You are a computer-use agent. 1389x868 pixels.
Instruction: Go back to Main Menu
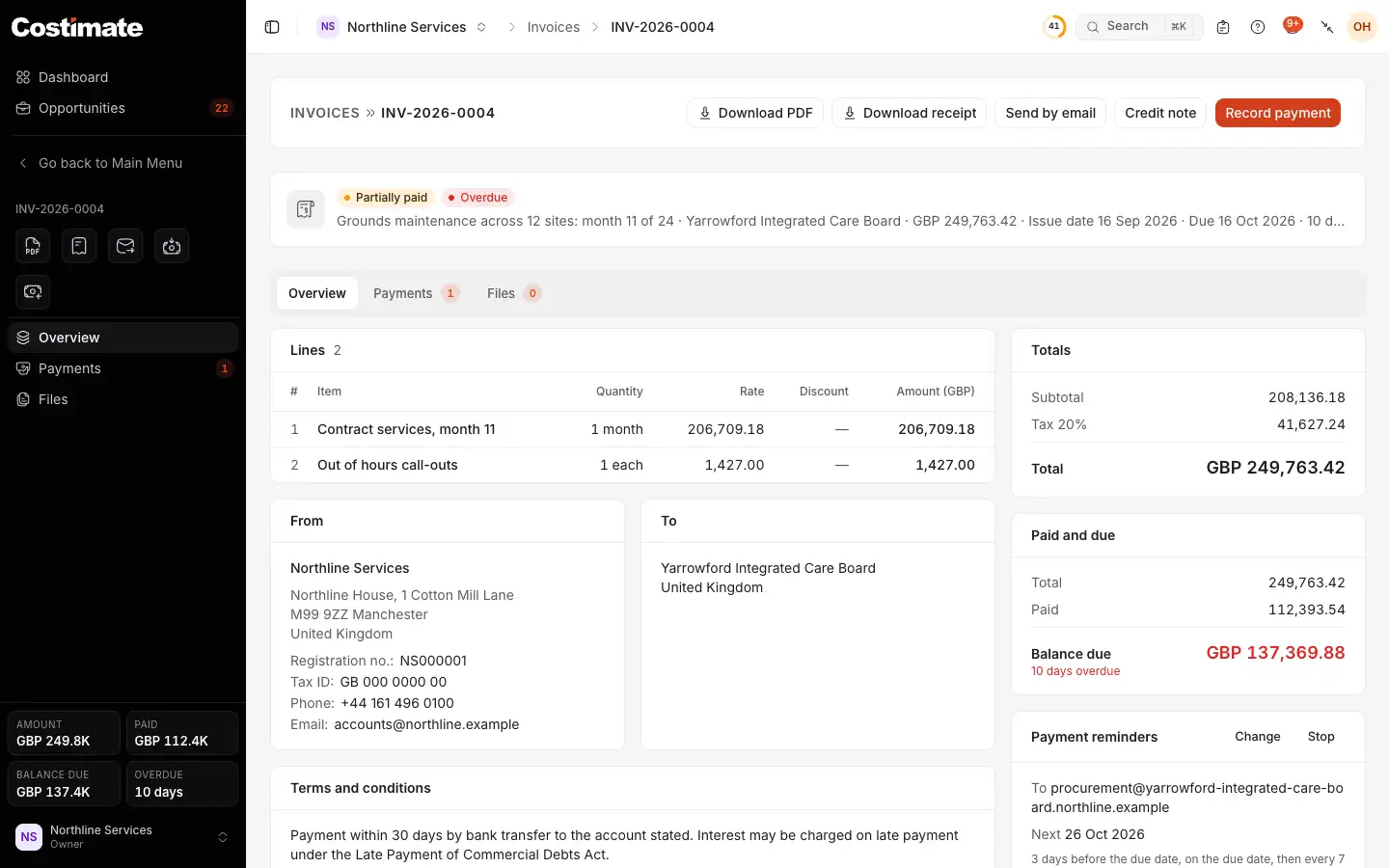(x=123, y=163)
